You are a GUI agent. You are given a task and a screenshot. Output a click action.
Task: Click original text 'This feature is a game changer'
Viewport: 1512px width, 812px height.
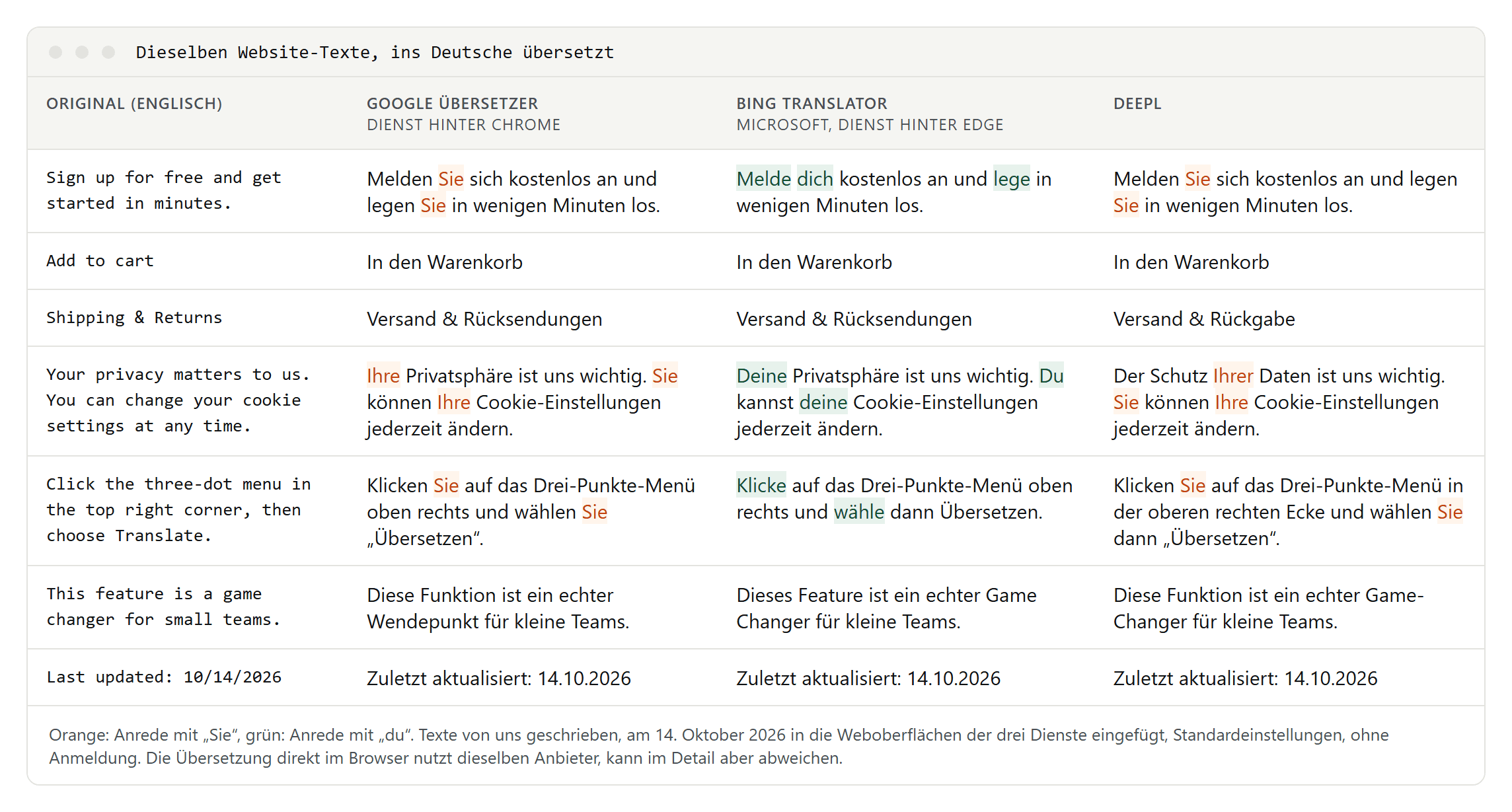point(164,607)
